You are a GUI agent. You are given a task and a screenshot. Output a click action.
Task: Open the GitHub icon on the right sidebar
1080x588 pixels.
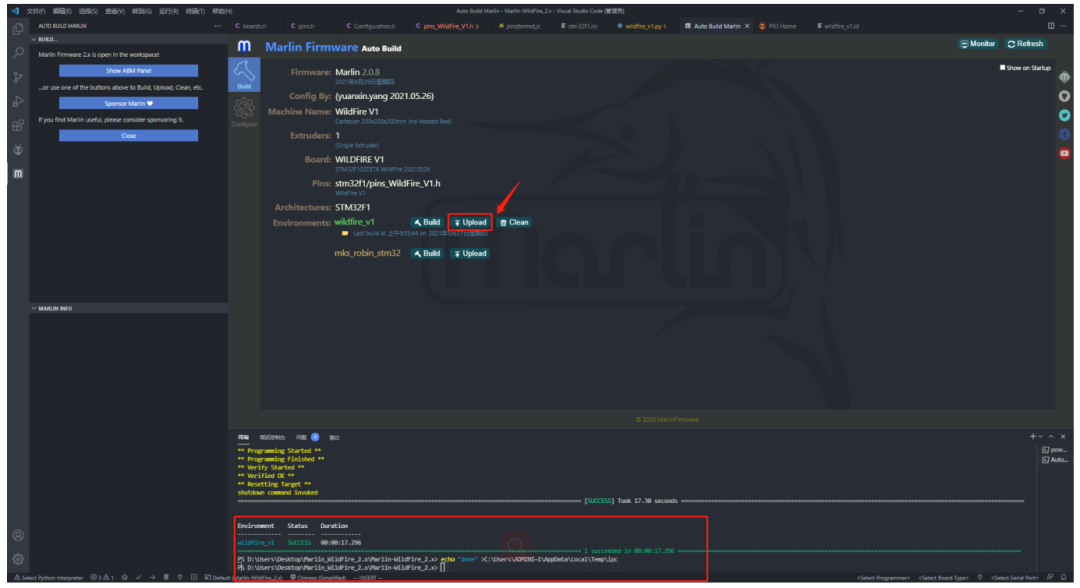point(1064,96)
